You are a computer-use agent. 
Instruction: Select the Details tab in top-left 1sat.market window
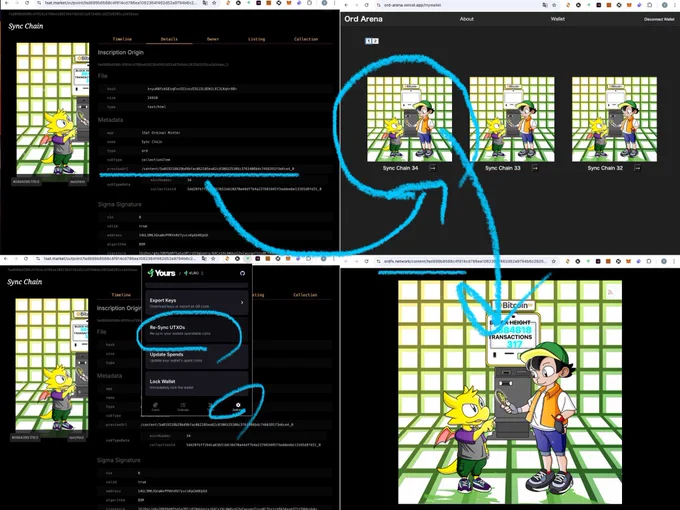(x=169, y=39)
